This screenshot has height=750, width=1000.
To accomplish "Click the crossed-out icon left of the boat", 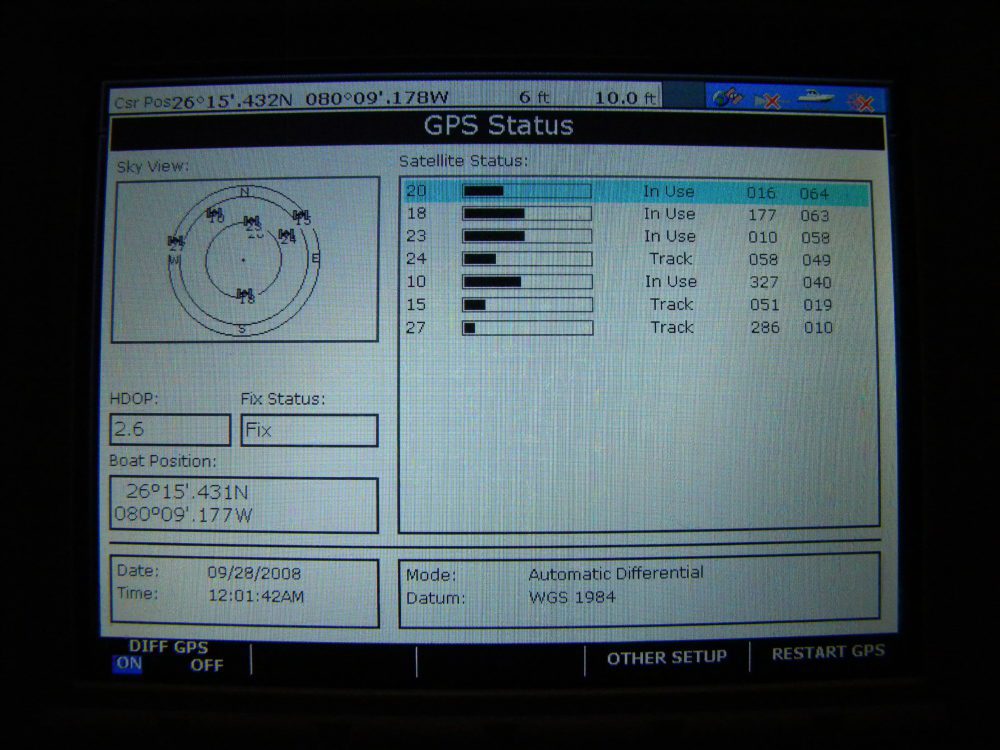I will pyautogui.click(x=770, y=100).
